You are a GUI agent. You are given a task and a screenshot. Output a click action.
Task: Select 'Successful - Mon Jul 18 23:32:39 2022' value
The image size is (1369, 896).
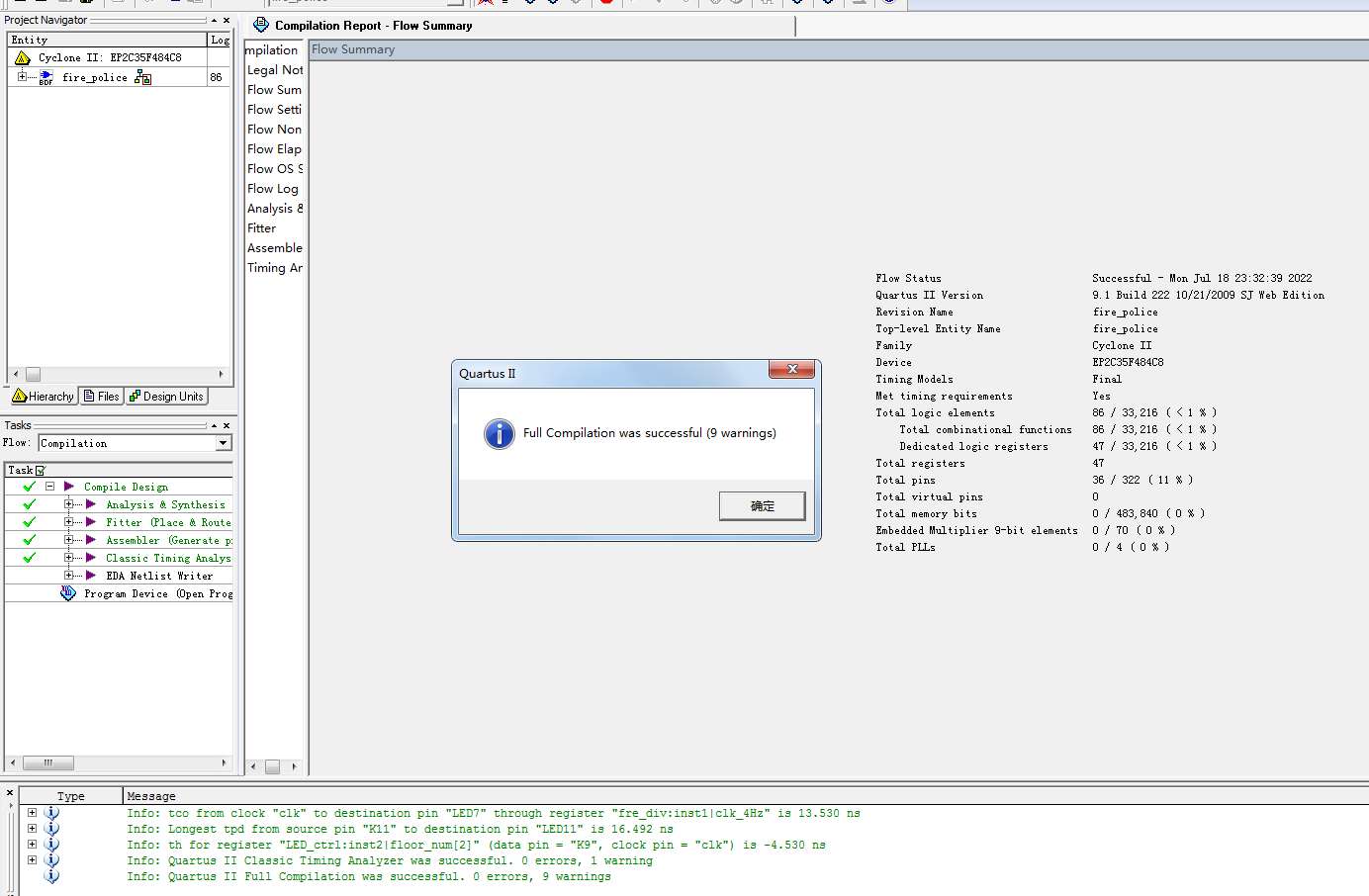tap(1202, 279)
